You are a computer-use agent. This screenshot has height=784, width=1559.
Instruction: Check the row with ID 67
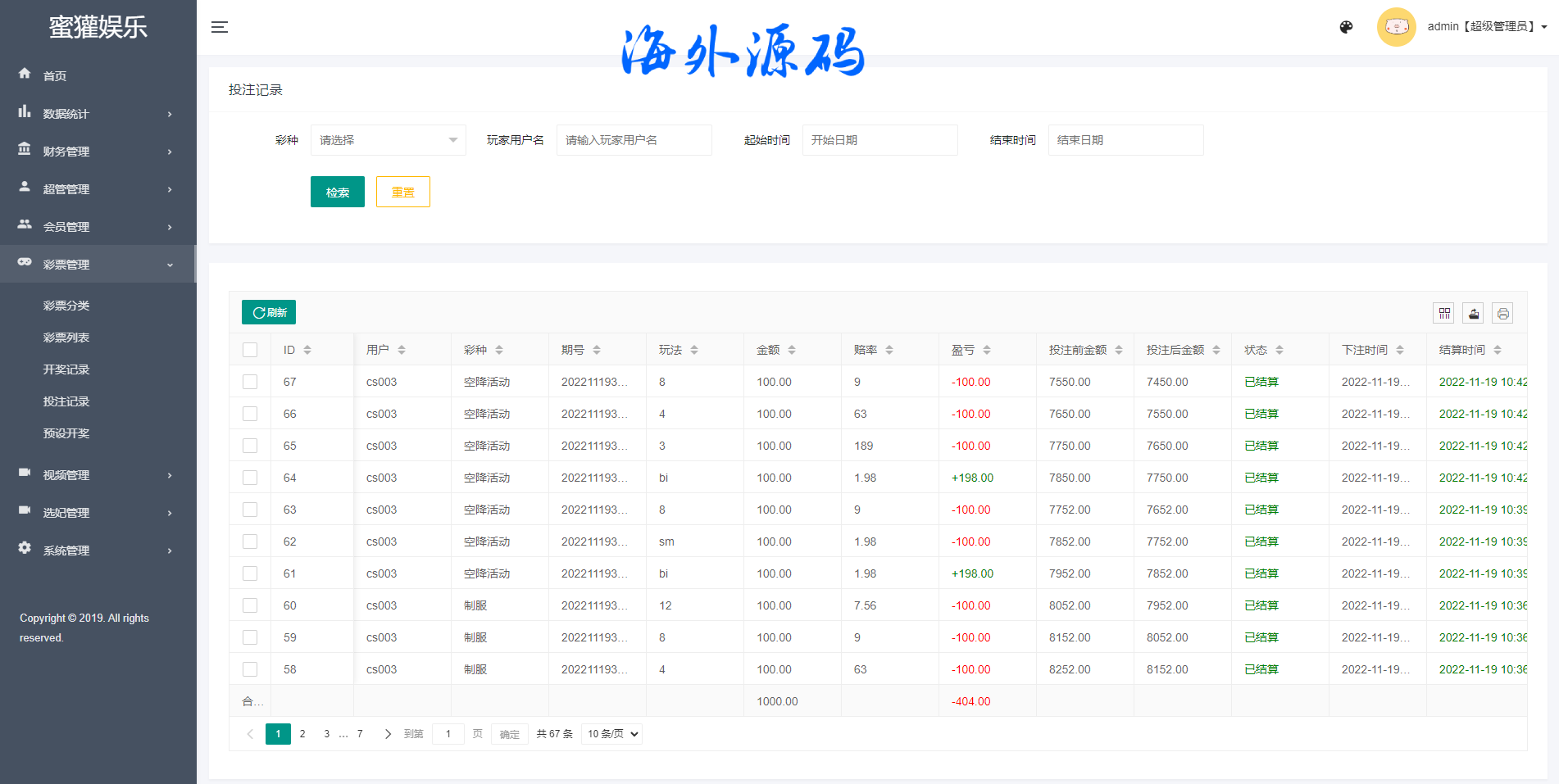(250, 382)
